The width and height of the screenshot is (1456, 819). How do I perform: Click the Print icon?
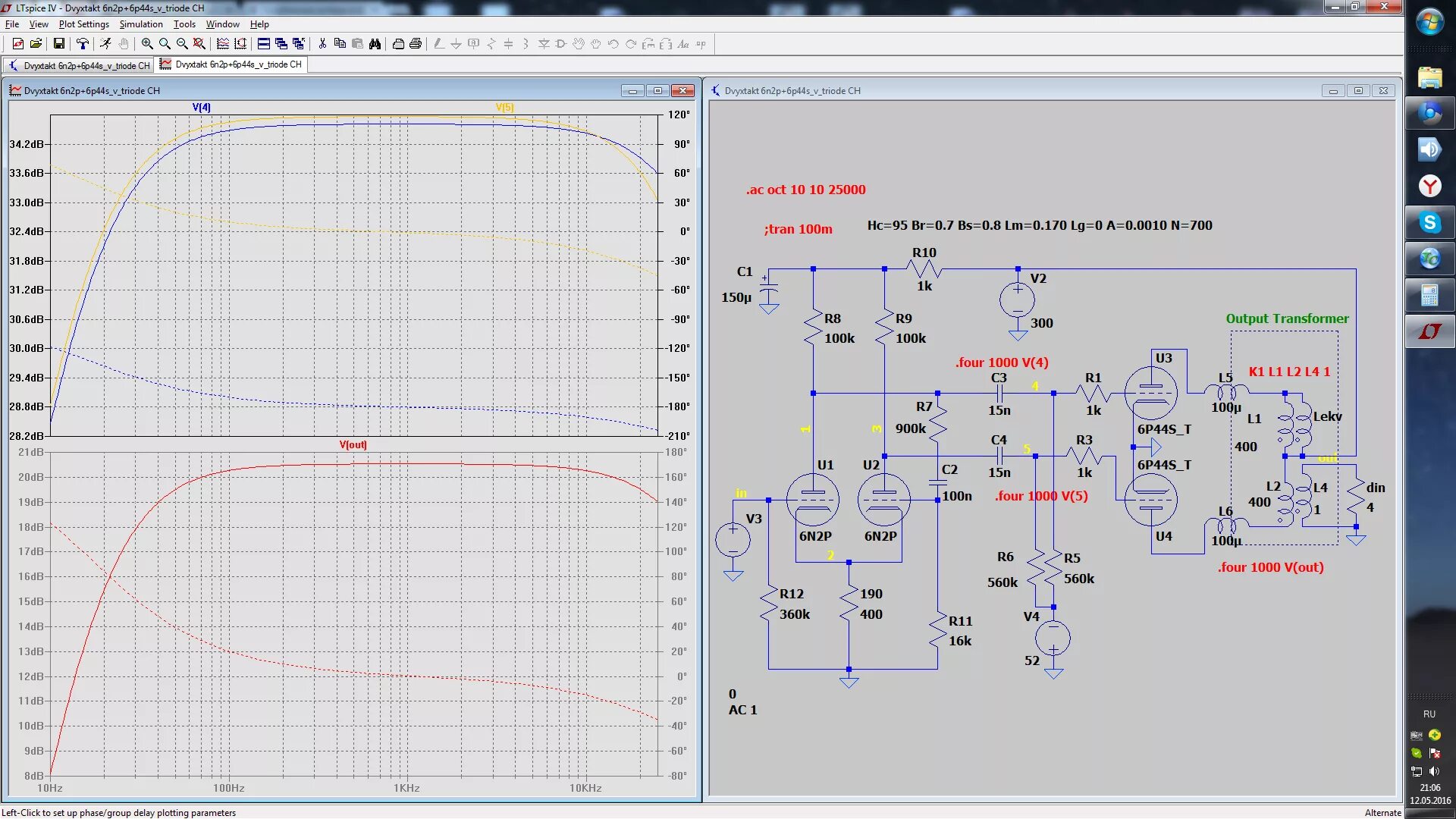point(416,44)
